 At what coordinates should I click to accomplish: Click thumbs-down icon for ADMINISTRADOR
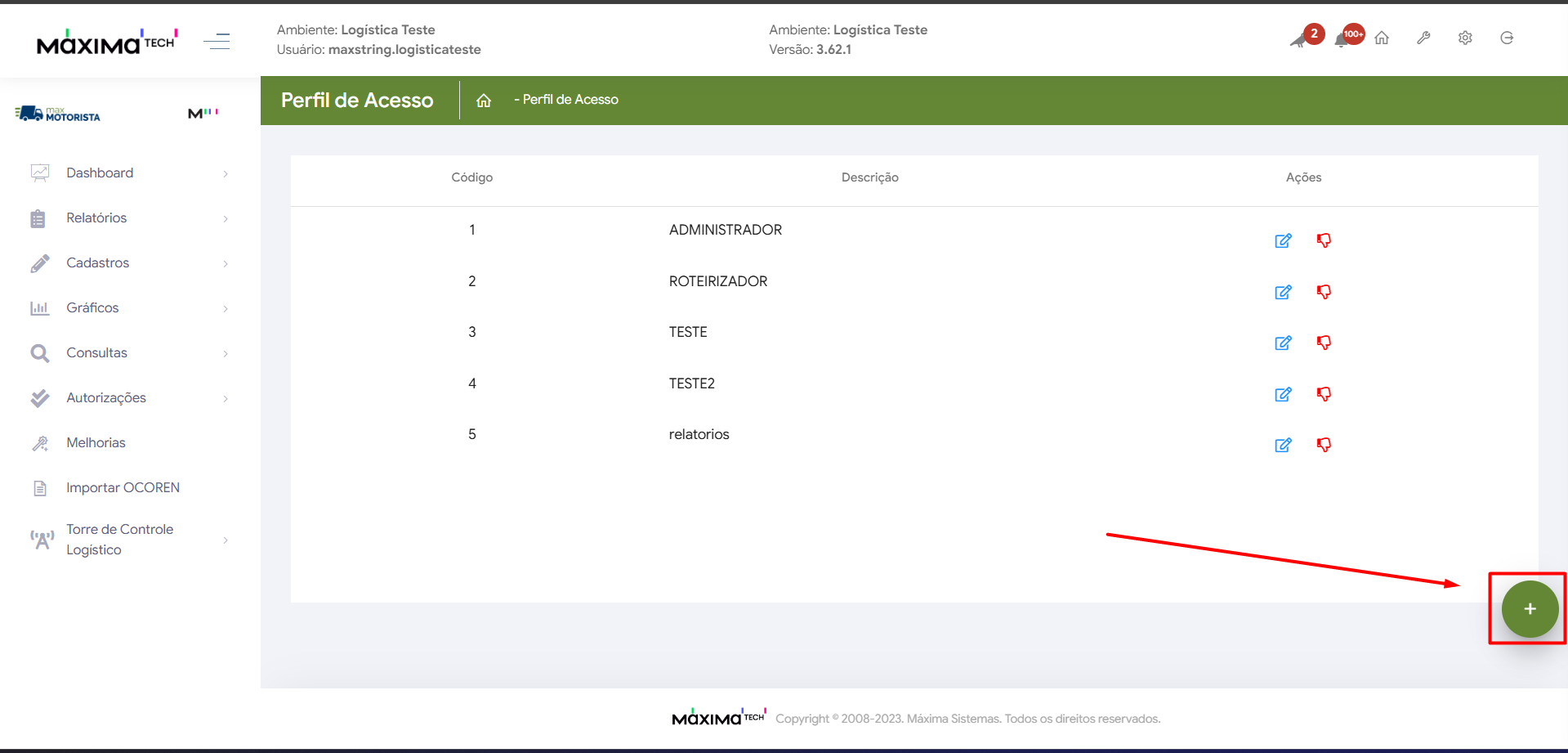(1324, 240)
